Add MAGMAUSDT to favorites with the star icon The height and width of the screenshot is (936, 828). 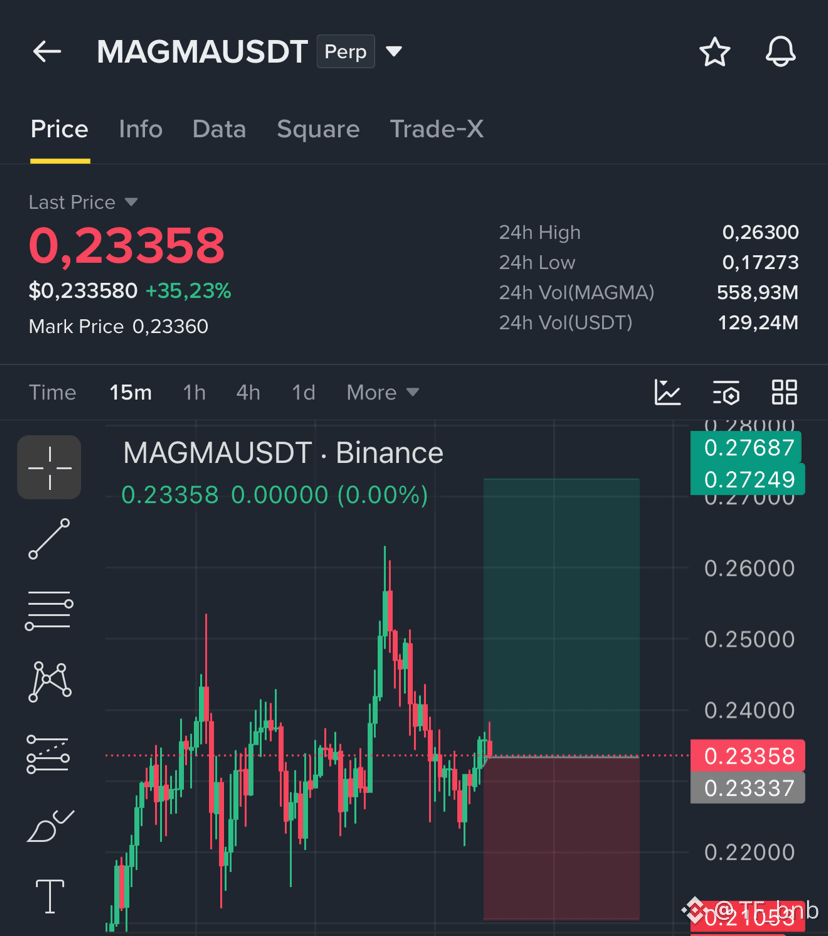coord(715,52)
